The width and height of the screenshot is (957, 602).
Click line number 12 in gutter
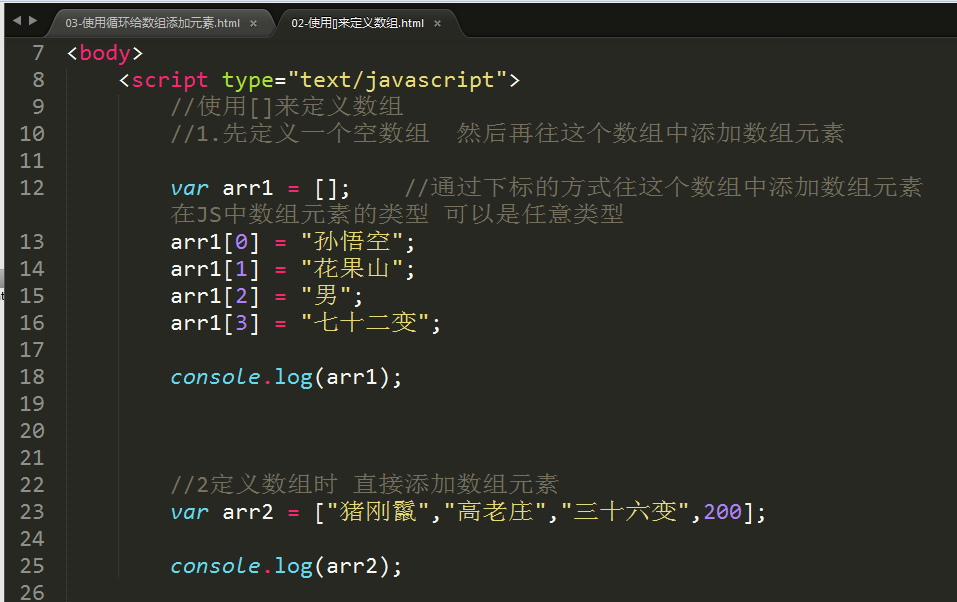tap(32, 187)
